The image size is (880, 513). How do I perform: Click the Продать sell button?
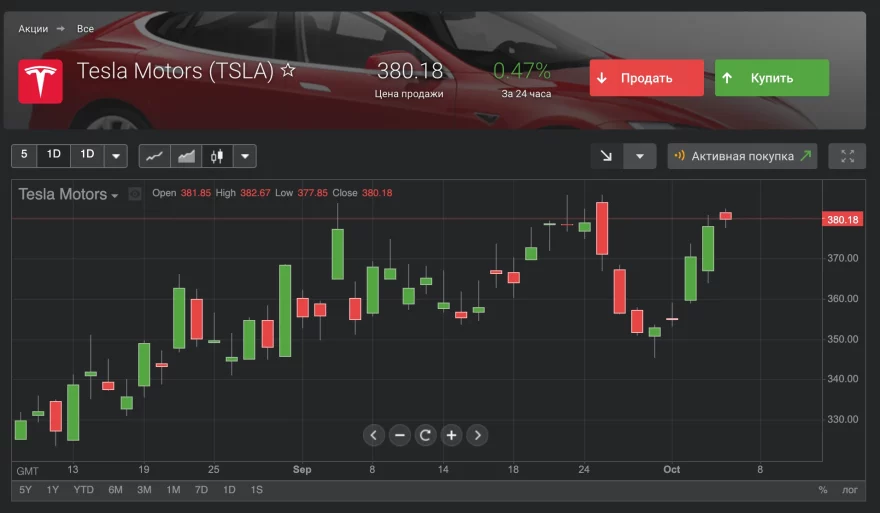point(647,78)
